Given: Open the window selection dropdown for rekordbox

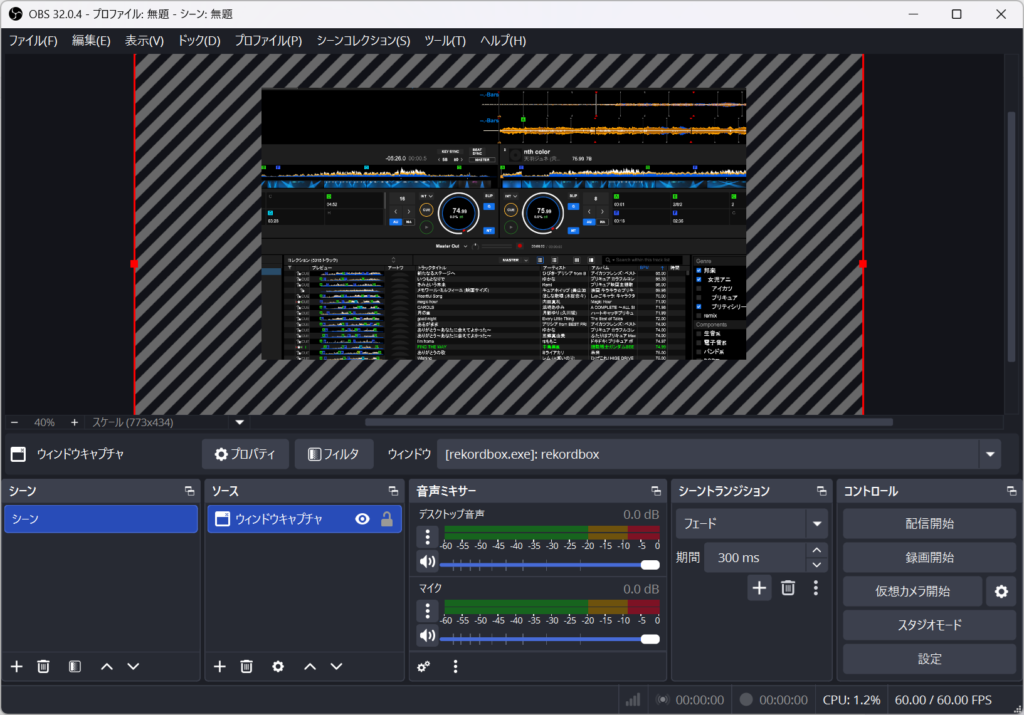Looking at the screenshot, I should pos(990,454).
